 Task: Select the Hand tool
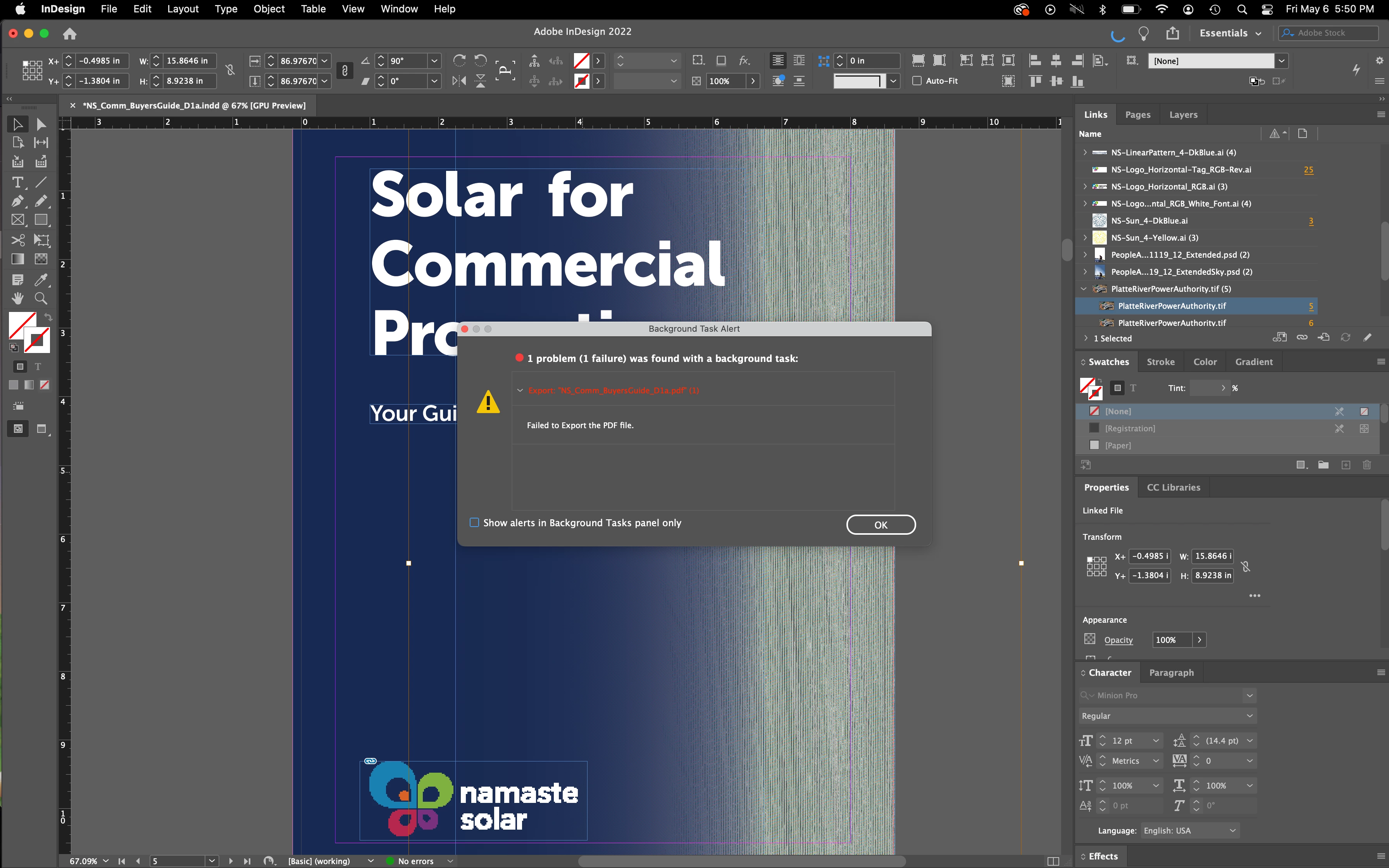(x=17, y=298)
